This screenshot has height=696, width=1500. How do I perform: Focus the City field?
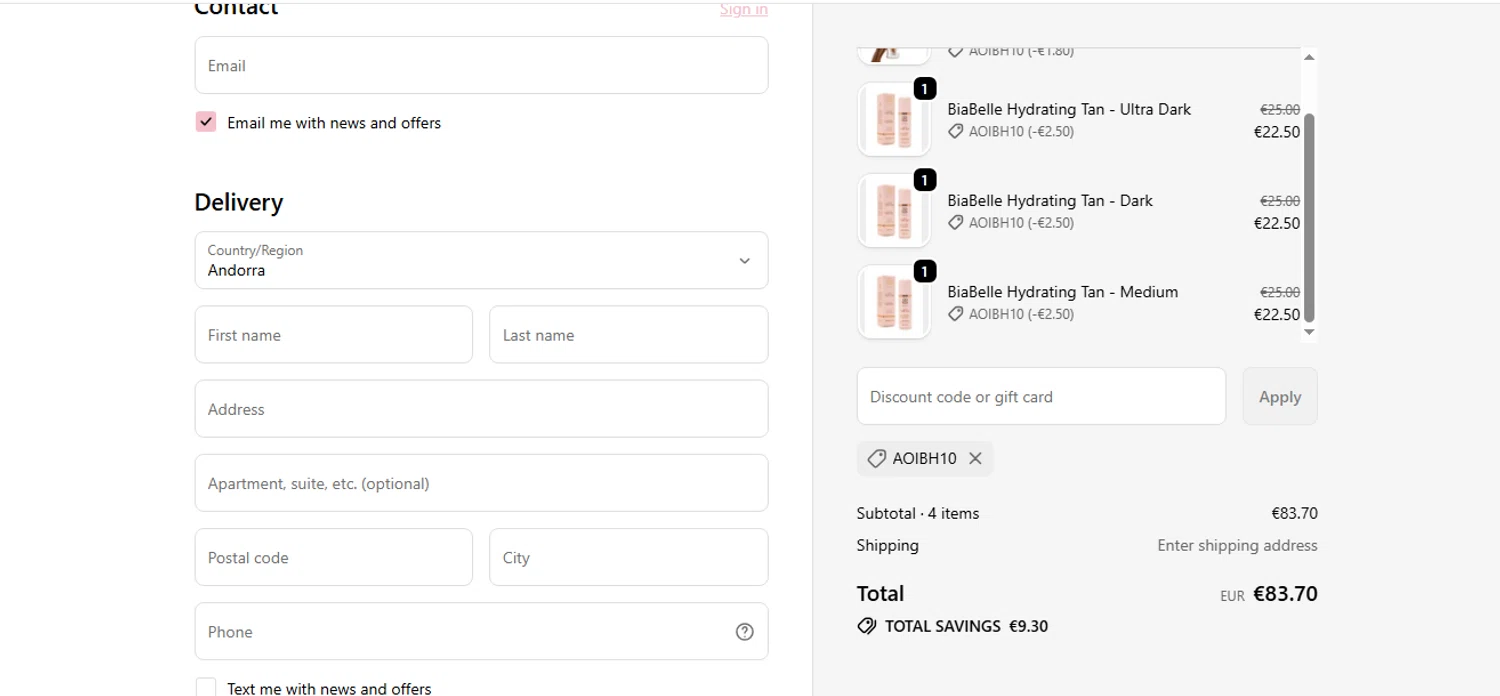click(x=628, y=557)
